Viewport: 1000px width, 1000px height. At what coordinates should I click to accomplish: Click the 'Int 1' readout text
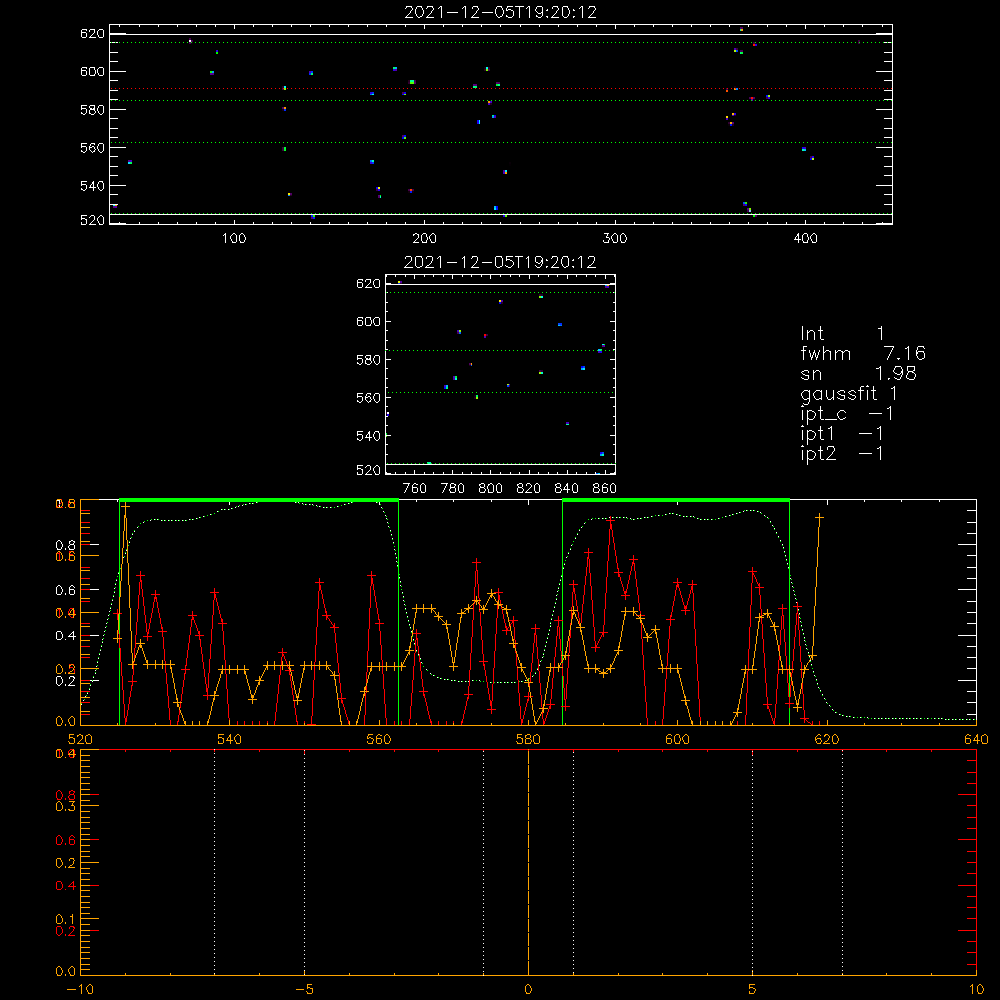842,334
